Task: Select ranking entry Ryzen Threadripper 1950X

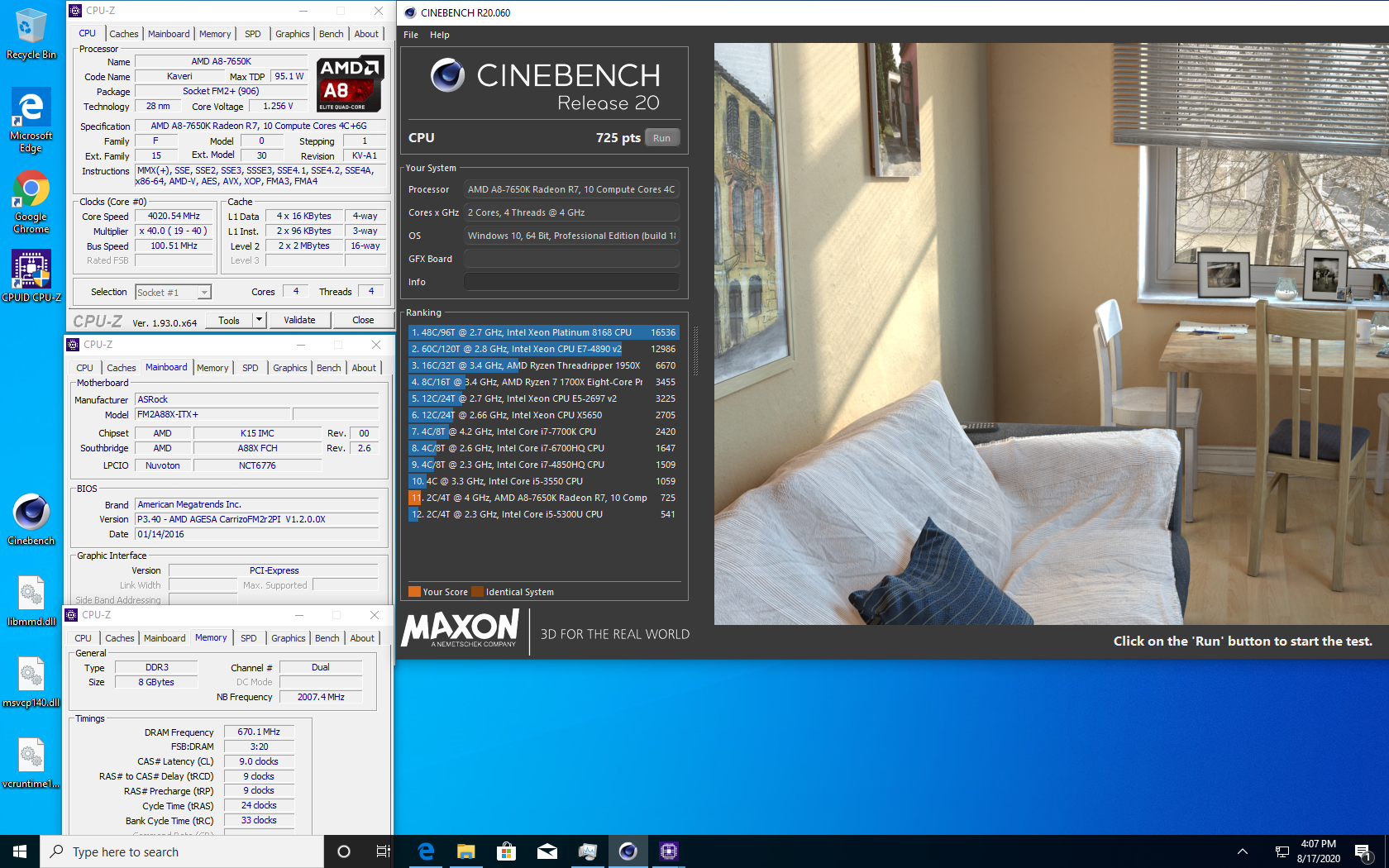Action: click(x=544, y=365)
